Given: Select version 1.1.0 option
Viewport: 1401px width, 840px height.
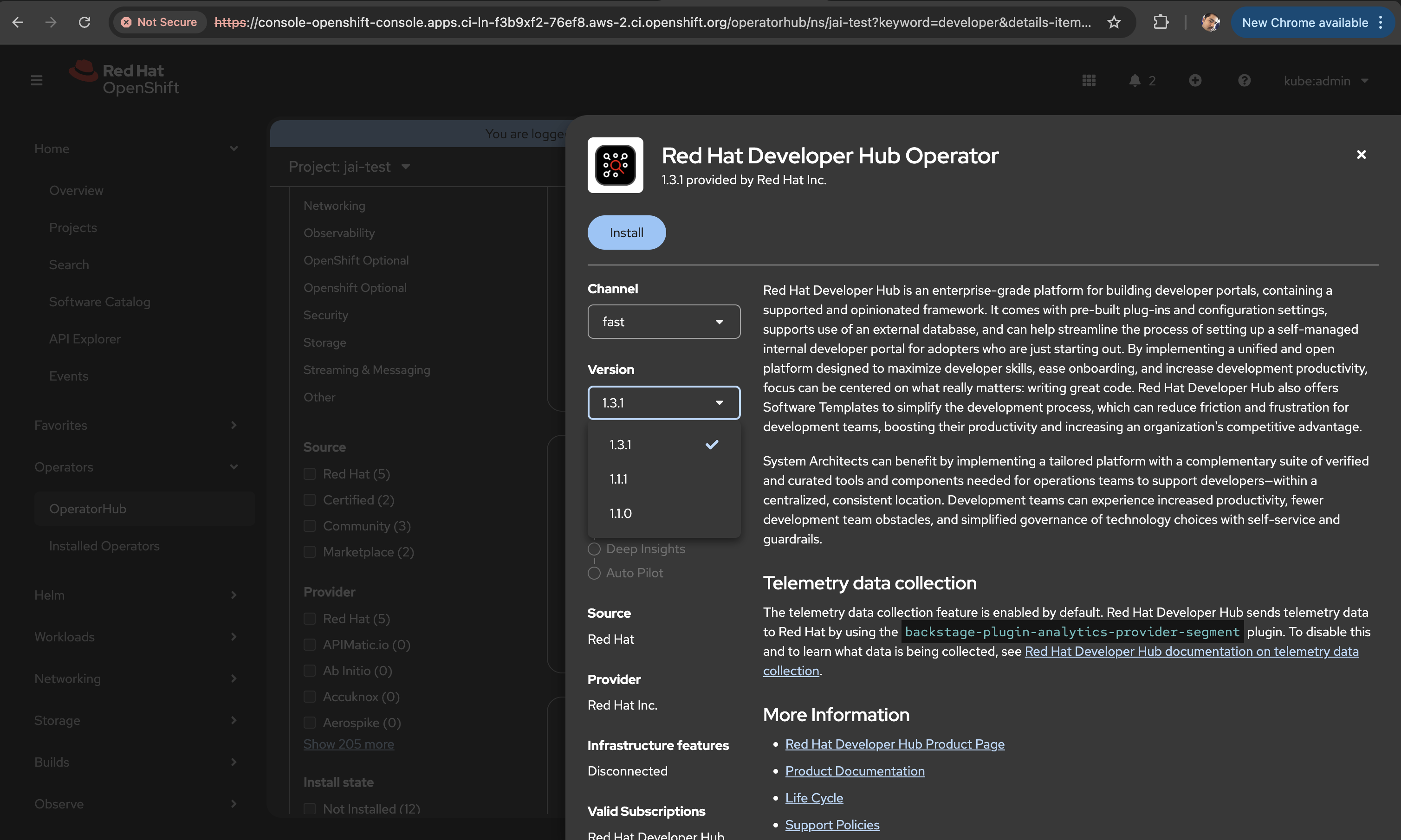Looking at the screenshot, I should (x=620, y=513).
